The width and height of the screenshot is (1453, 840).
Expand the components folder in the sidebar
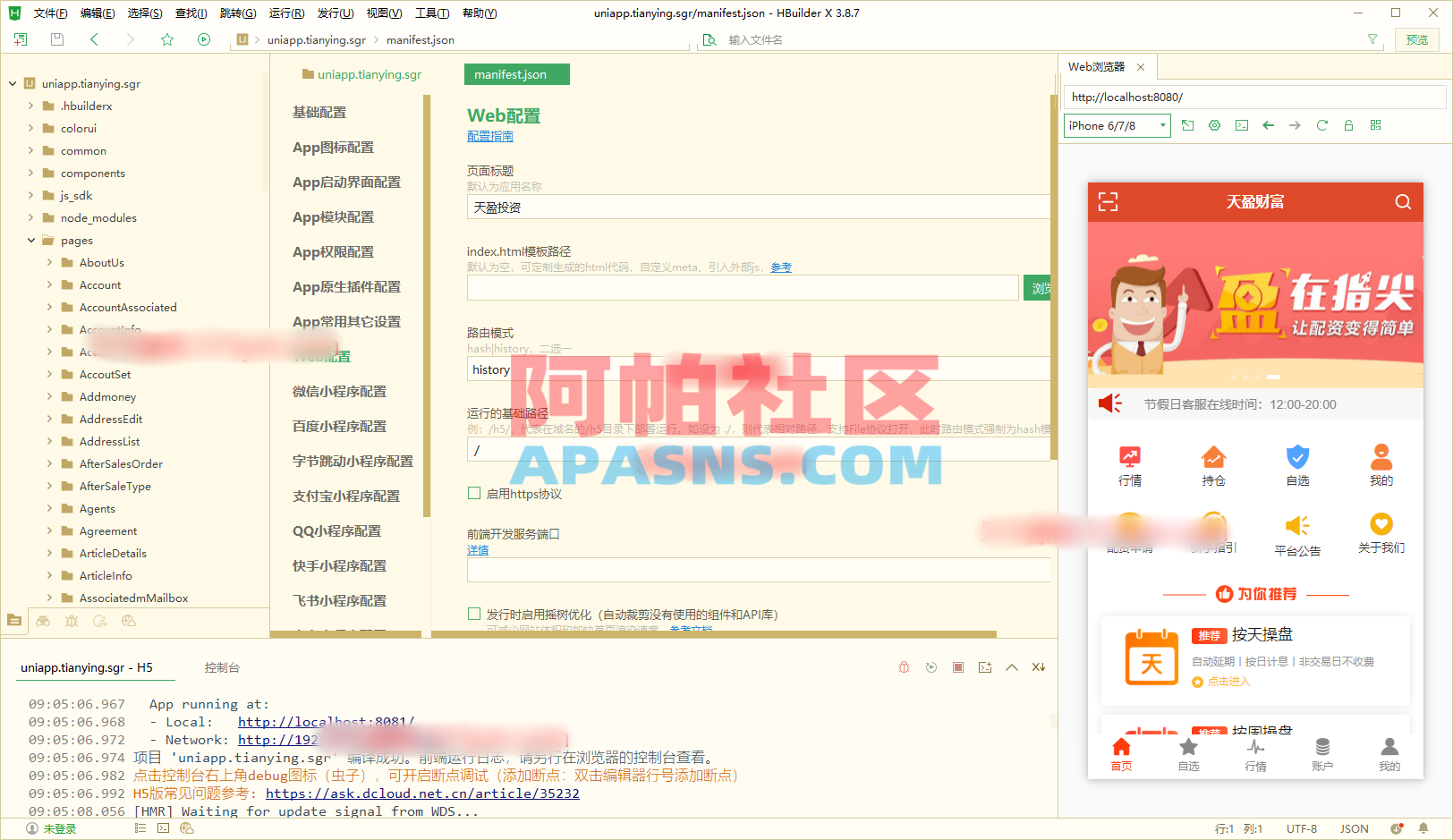pos(30,173)
